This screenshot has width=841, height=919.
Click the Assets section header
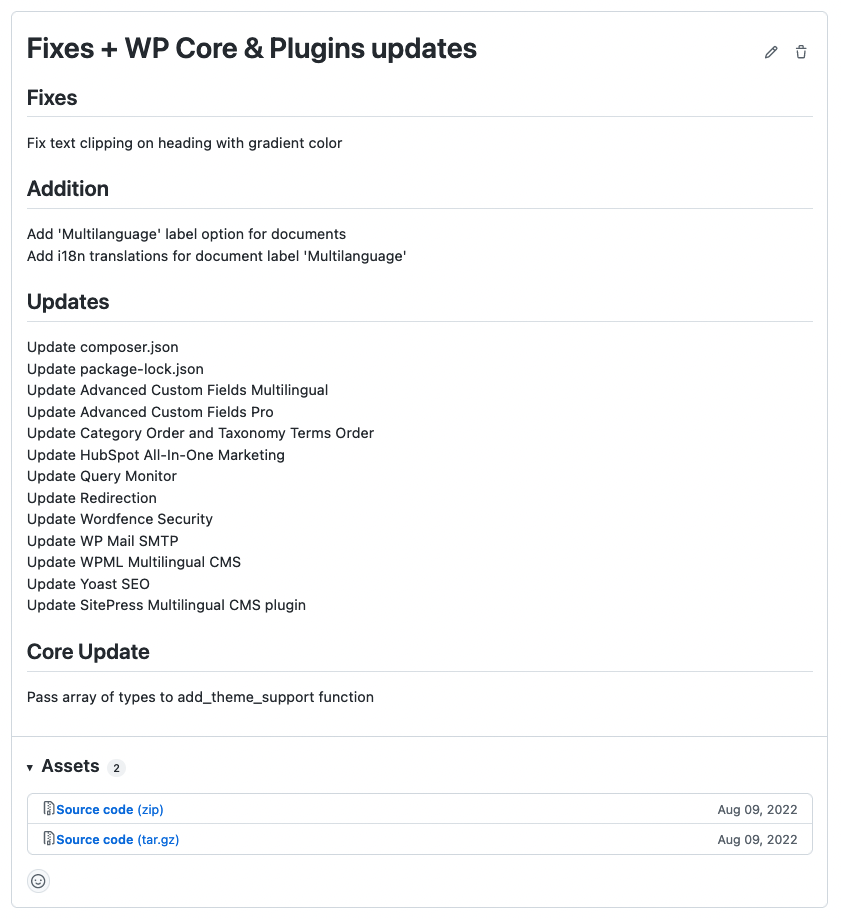click(x=70, y=766)
